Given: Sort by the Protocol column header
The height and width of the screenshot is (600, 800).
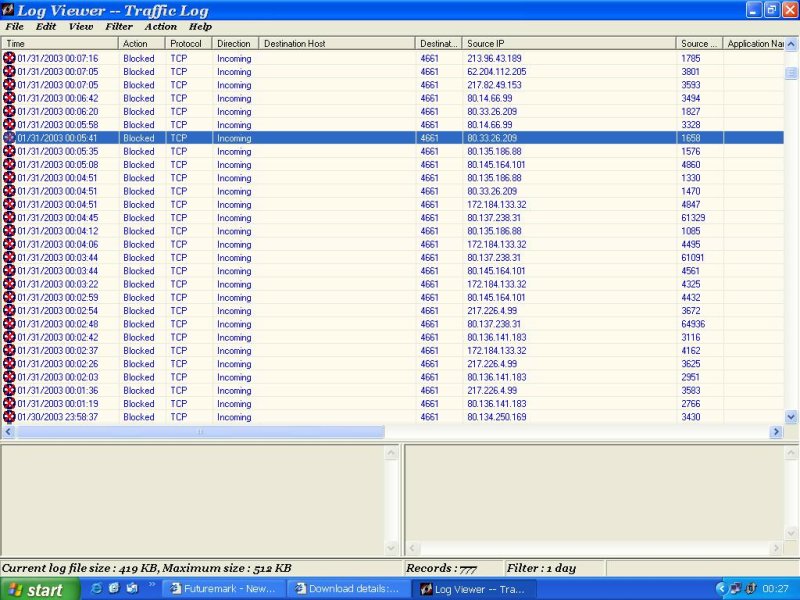Looking at the screenshot, I should tap(189, 43).
